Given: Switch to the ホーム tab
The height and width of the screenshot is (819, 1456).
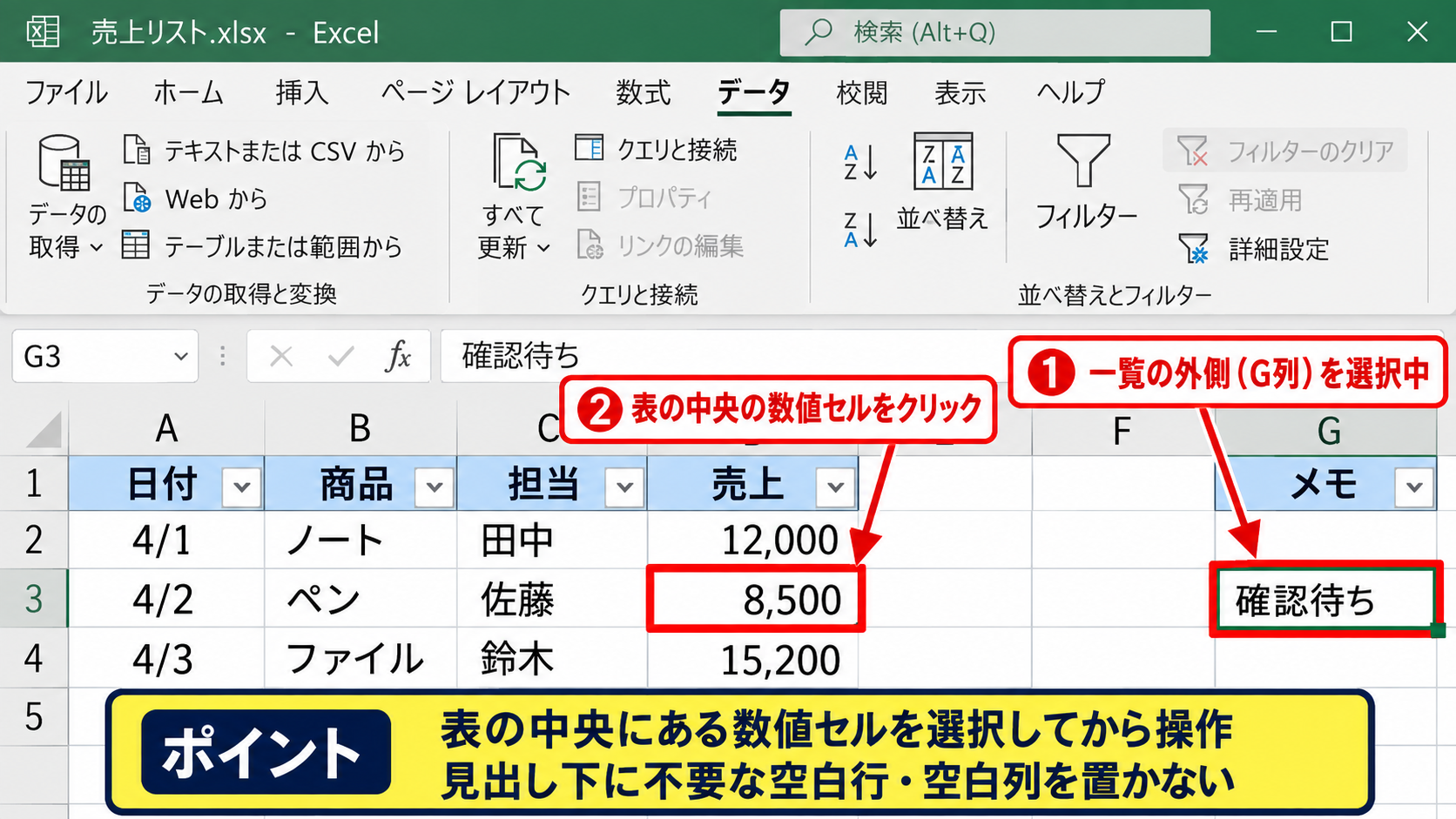Looking at the screenshot, I should pyautogui.click(x=188, y=92).
